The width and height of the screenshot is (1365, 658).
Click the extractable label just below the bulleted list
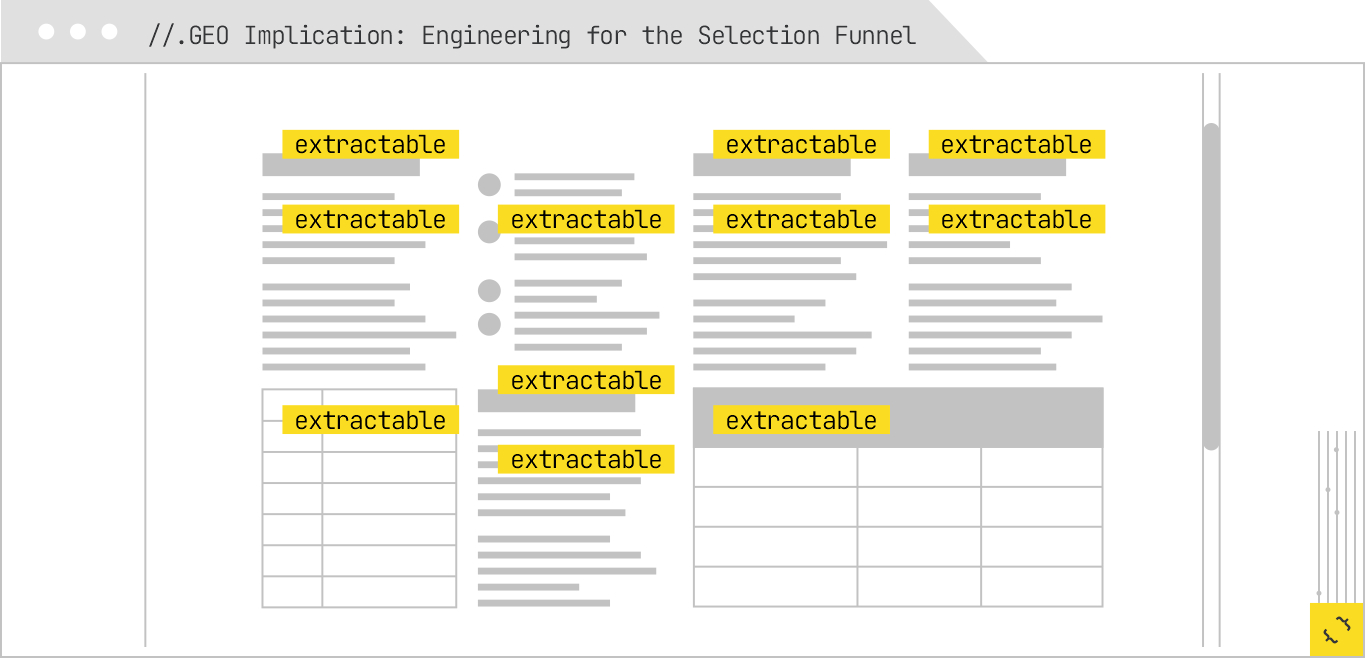coord(586,380)
